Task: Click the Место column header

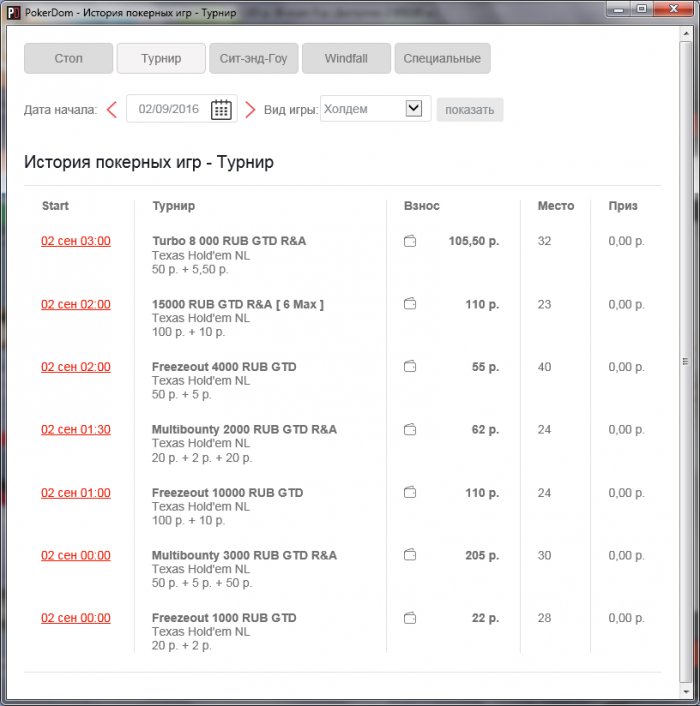Action: (x=555, y=206)
